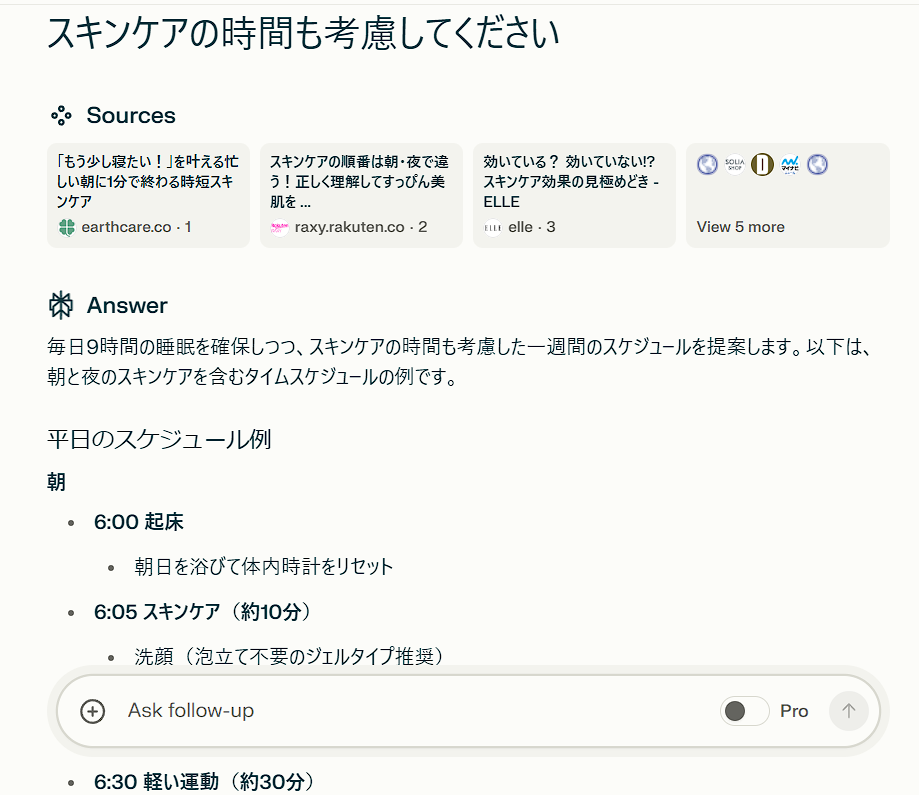The width and height of the screenshot is (919, 795).
Task: Click the round gold-ringed favicon
Action: [x=762, y=164]
